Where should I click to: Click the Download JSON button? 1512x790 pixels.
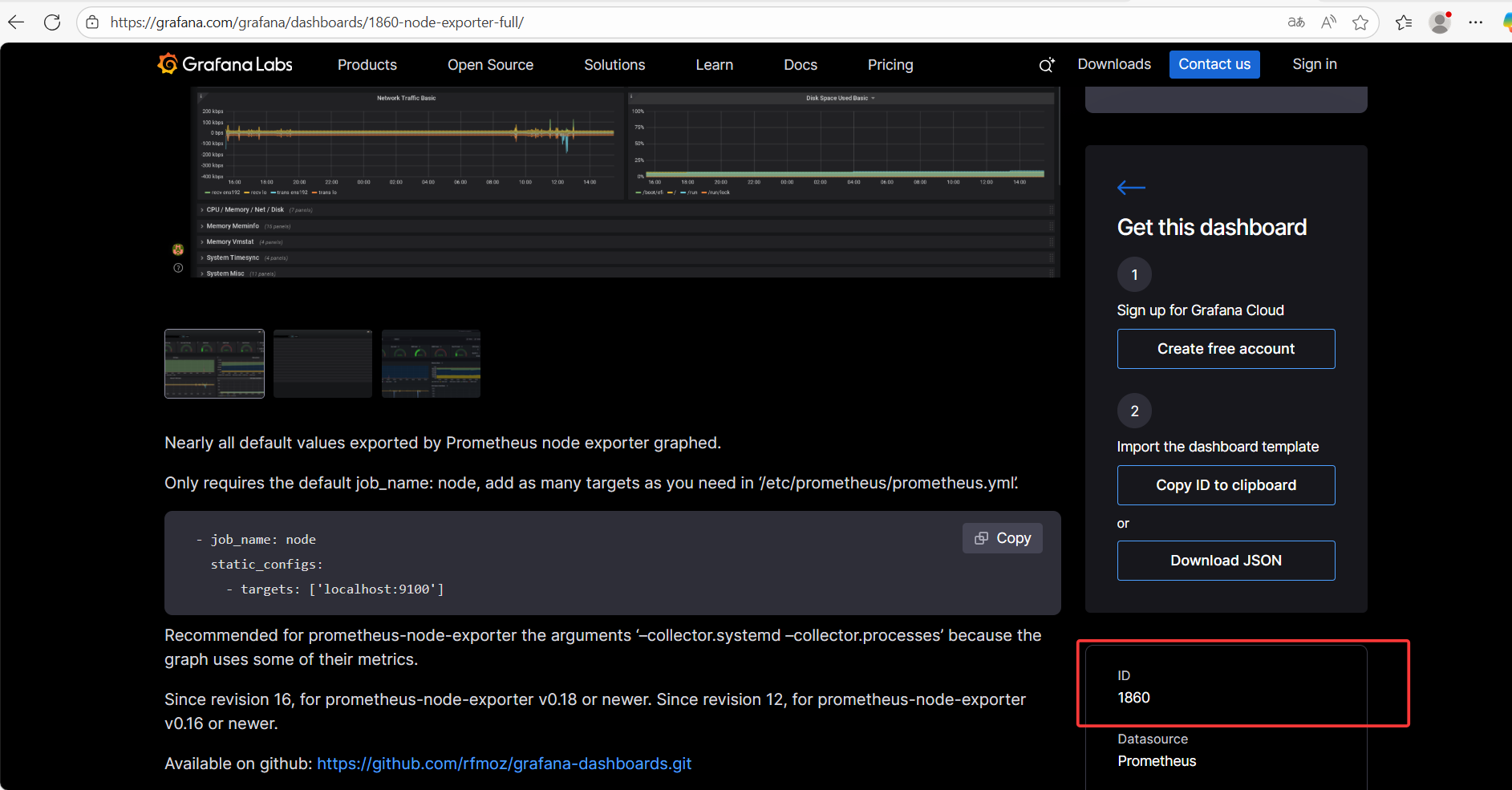coord(1226,561)
